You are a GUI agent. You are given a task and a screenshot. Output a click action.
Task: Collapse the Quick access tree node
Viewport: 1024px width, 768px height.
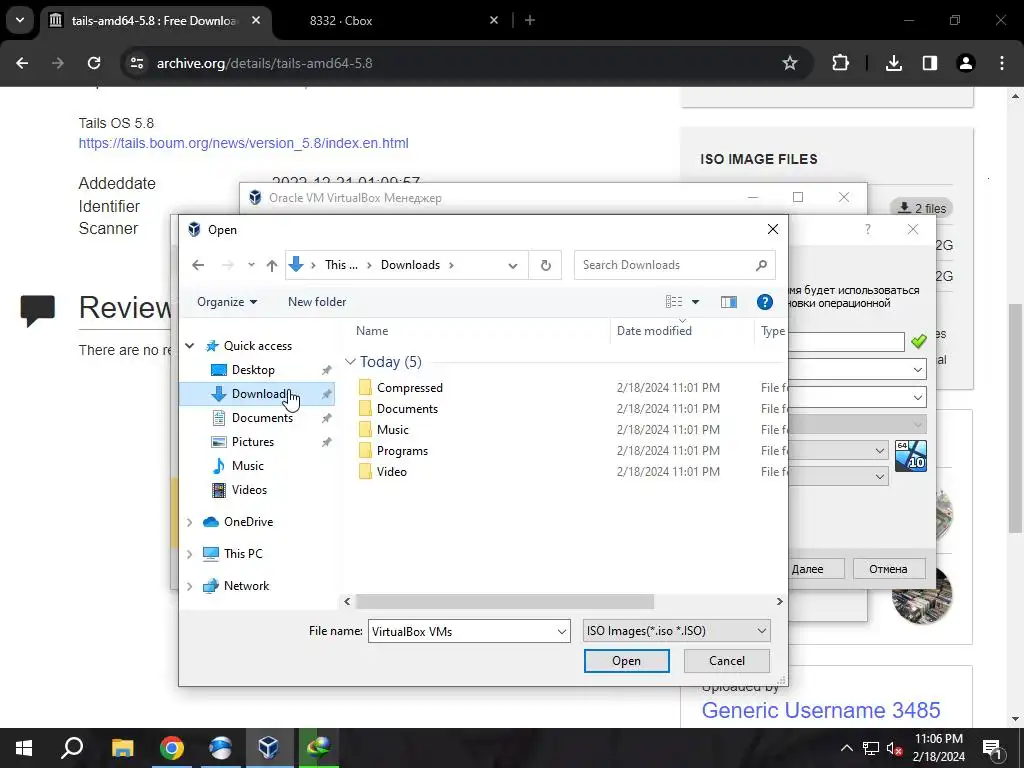pos(190,346)
